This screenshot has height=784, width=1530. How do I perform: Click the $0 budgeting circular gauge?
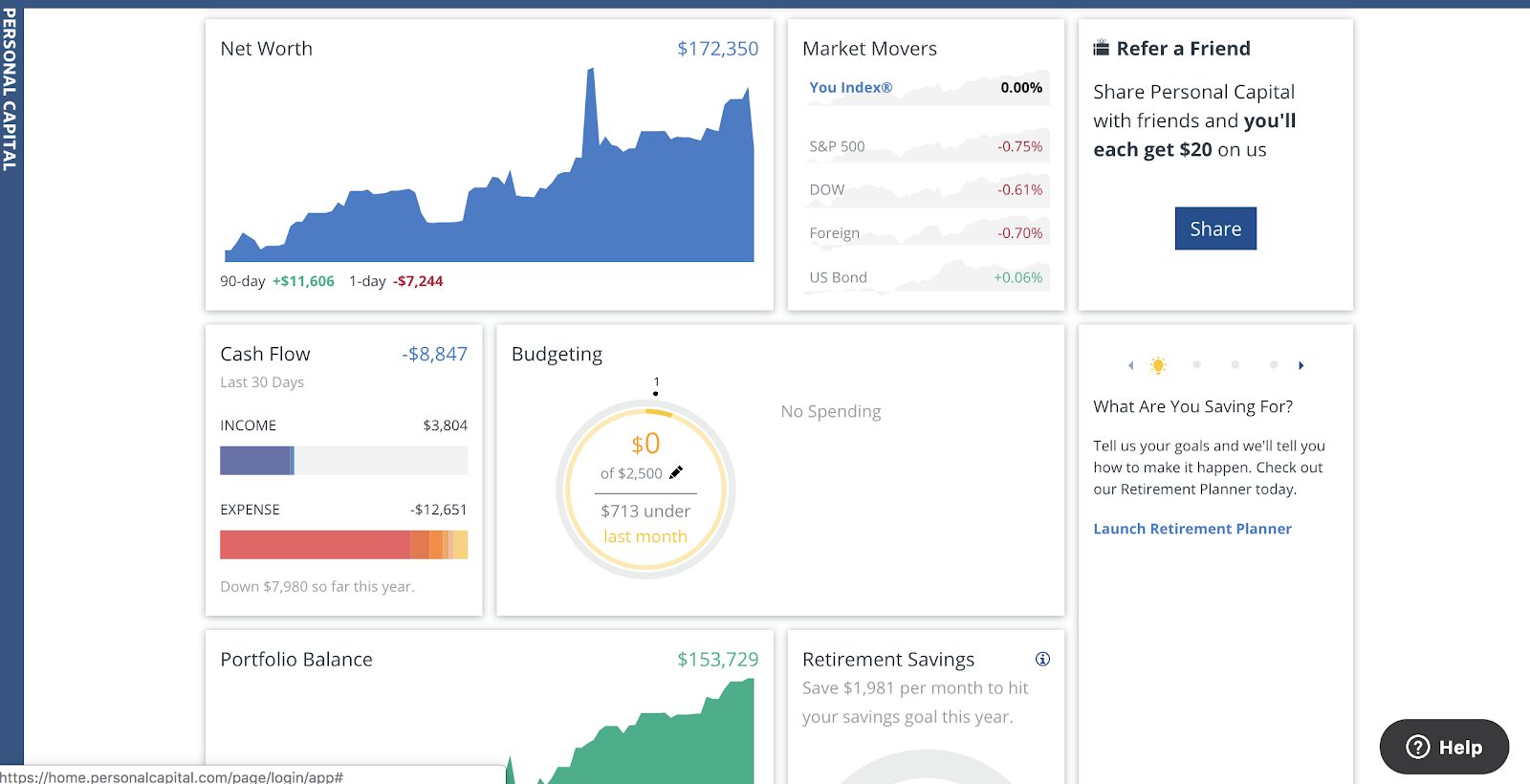[645, 489]
